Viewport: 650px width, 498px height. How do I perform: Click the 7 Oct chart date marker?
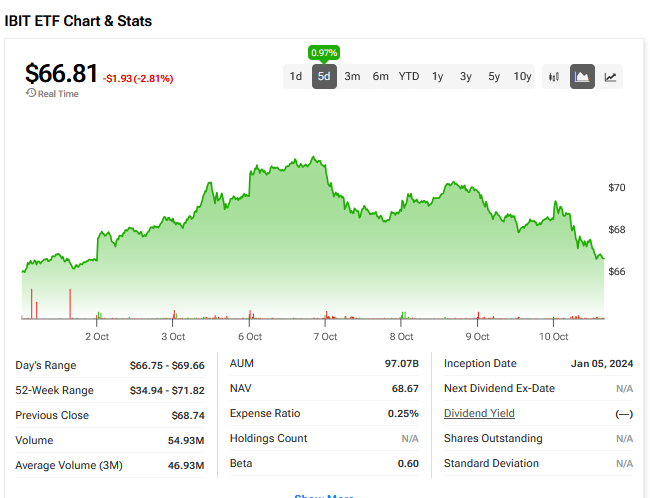click(326, 337)
